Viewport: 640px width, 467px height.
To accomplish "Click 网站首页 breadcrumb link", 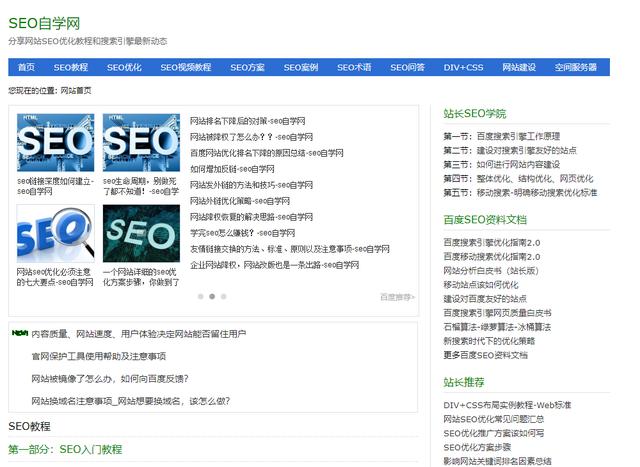I will click(x=76, y=91).
